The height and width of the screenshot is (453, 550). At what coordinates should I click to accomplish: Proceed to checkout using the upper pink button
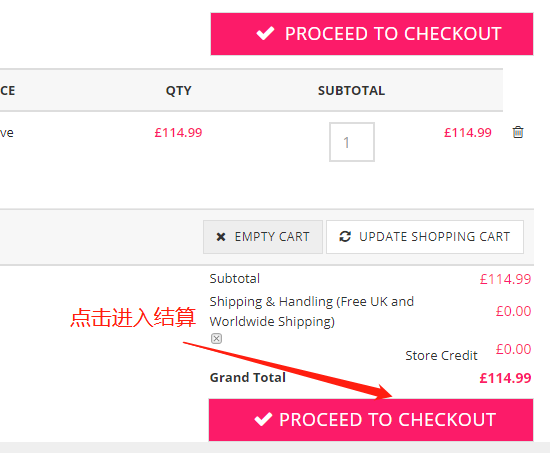[x=372, y=34]
